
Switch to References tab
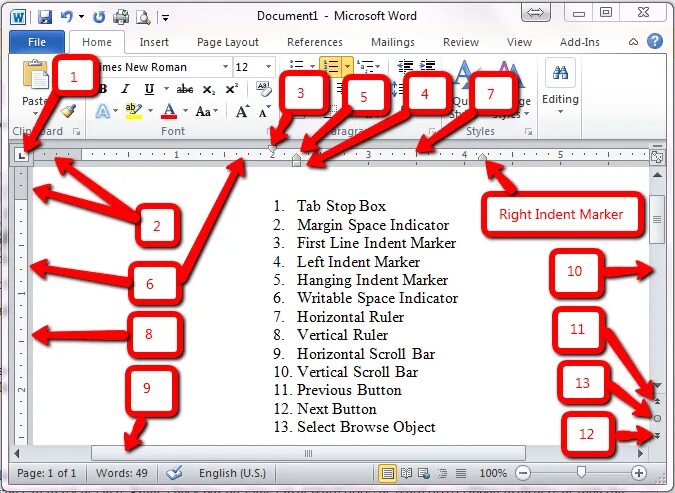pos(315,42)
